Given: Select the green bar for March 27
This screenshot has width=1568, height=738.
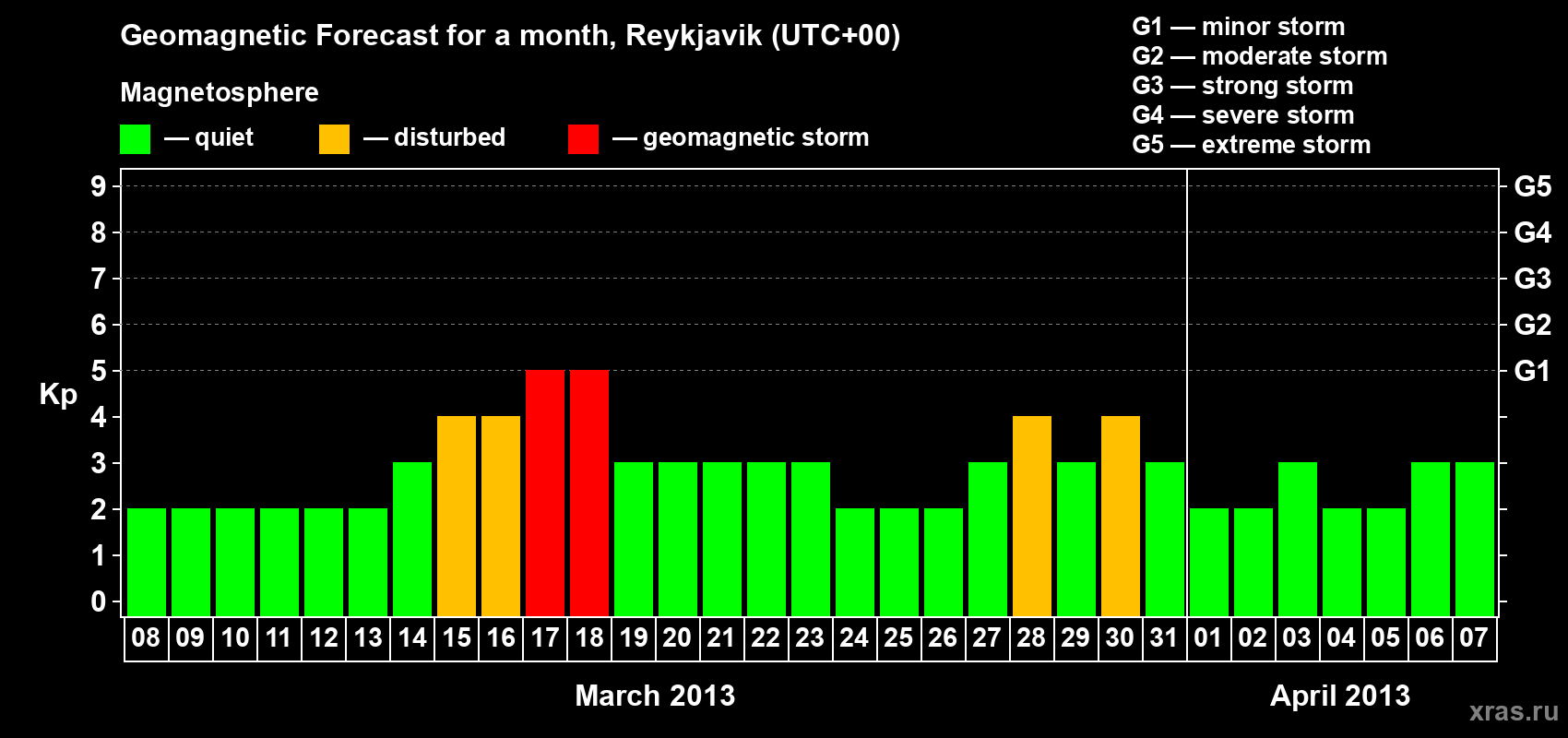Looking at the screenshot, I should tap(988, 539).
